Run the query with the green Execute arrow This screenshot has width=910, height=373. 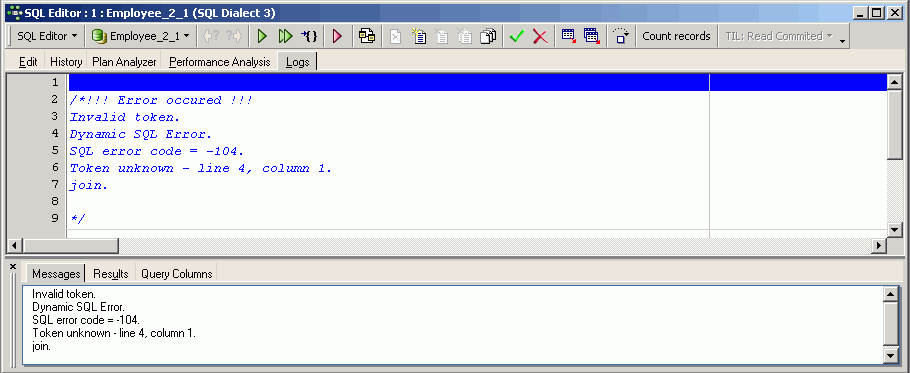click(262, 37)
